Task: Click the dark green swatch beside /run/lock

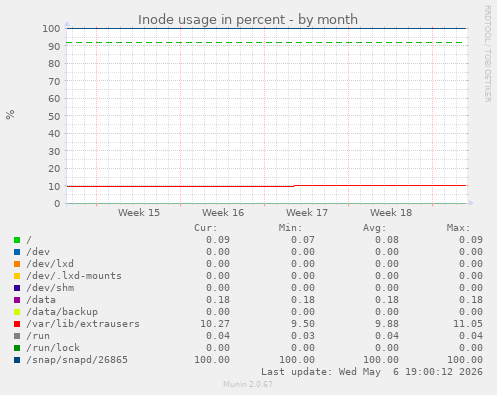Action: 17,348
